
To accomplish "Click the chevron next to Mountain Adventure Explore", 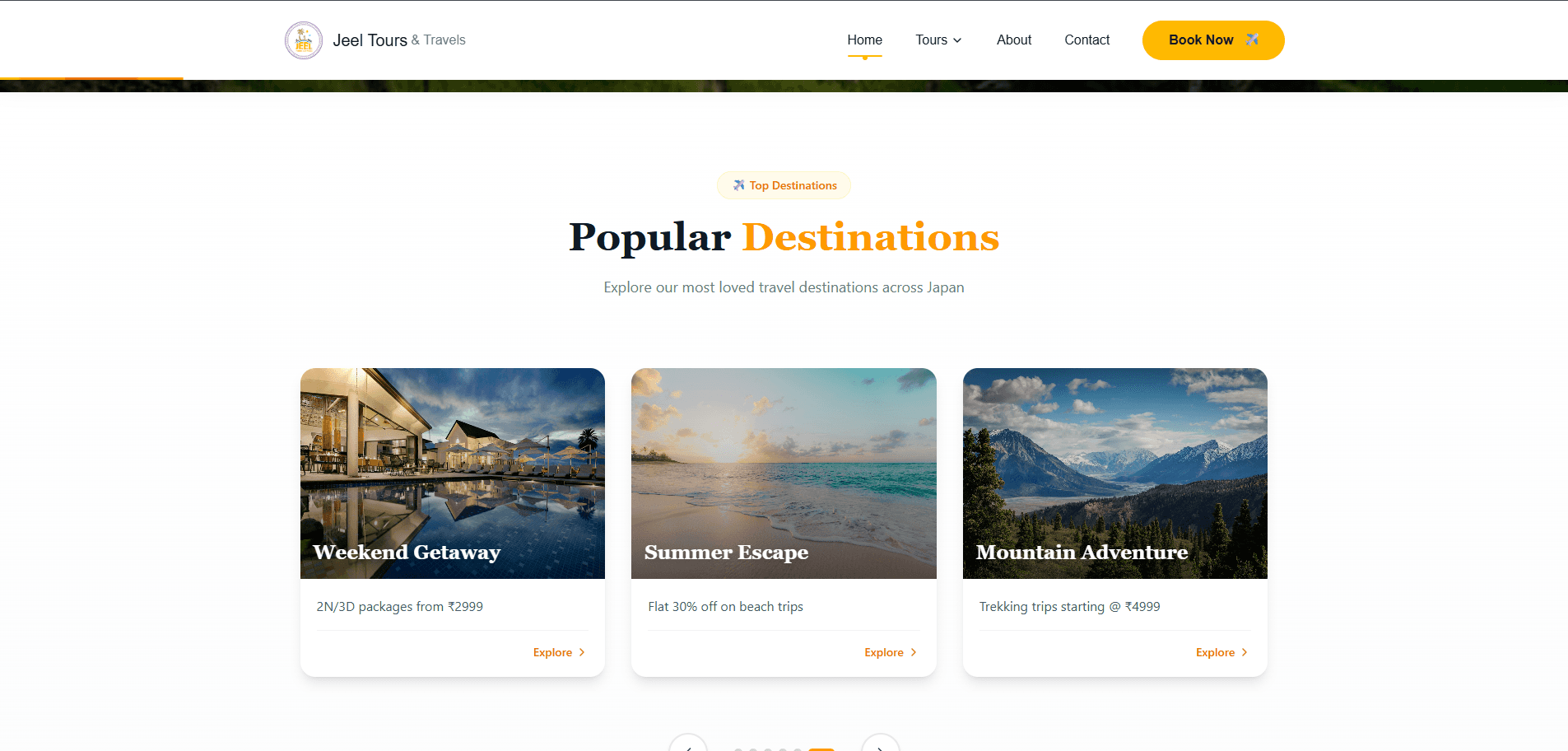I will [1245, 652].
